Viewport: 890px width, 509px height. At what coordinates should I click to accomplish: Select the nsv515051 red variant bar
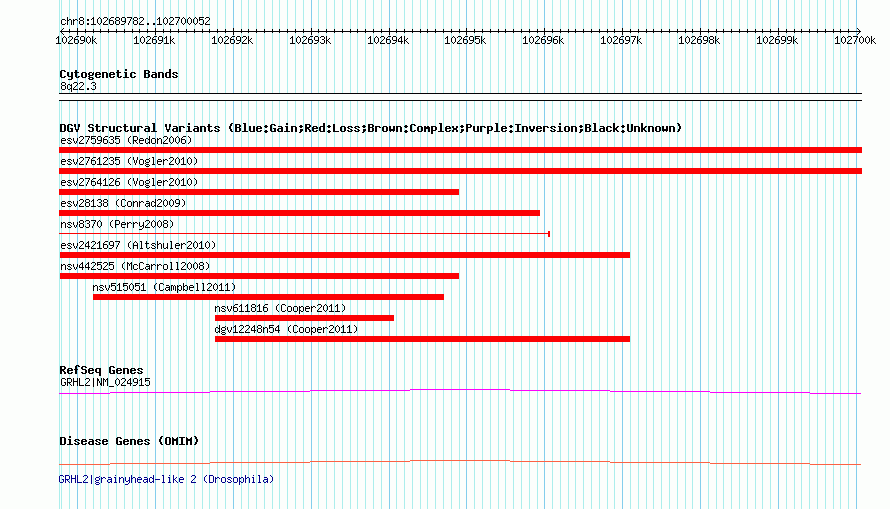(x=268, y=297)
